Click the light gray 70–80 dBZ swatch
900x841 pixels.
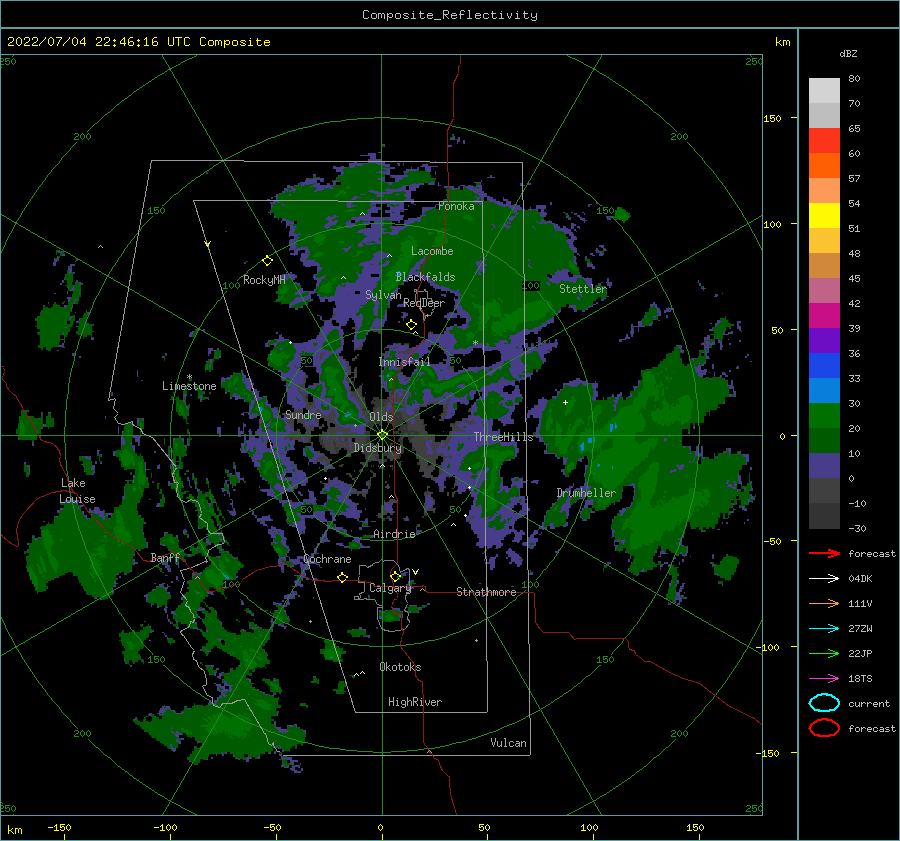[824, 90]
